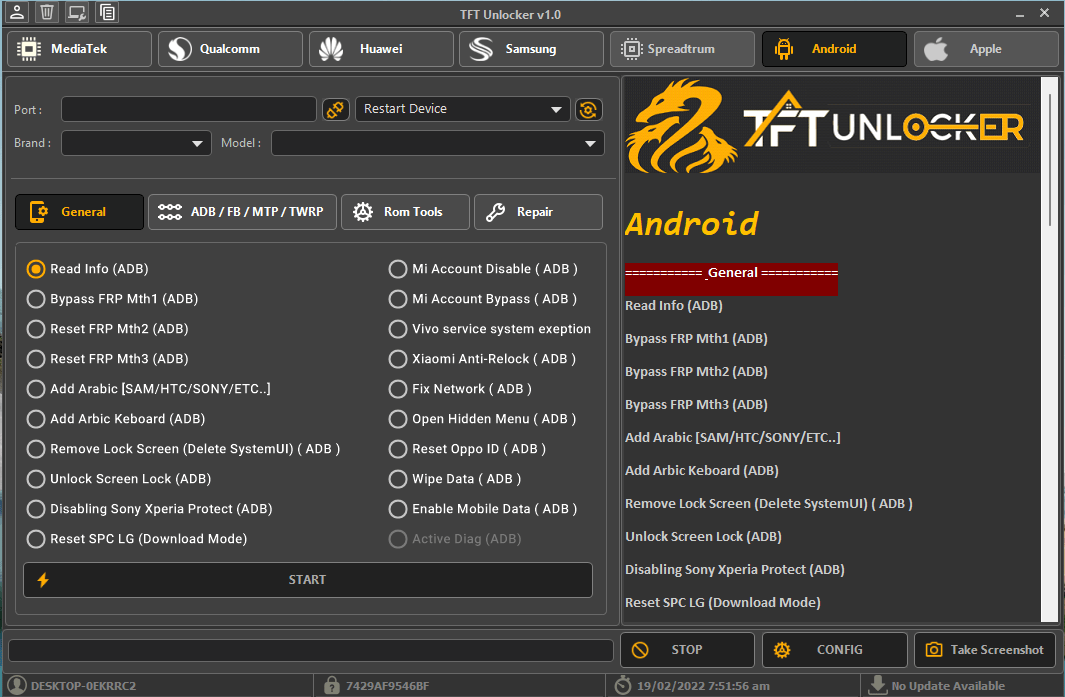Open the Rom Tools tab

click(x=405, y=212)
